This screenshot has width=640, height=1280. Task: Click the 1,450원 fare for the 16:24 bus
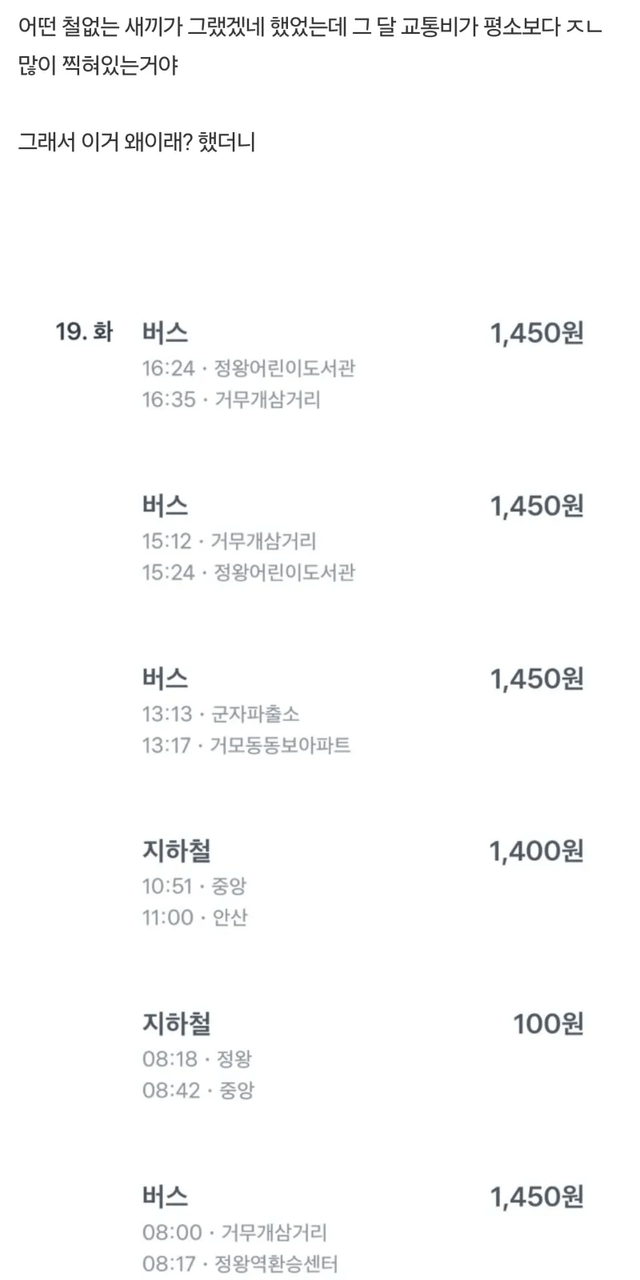pos(536,333)
